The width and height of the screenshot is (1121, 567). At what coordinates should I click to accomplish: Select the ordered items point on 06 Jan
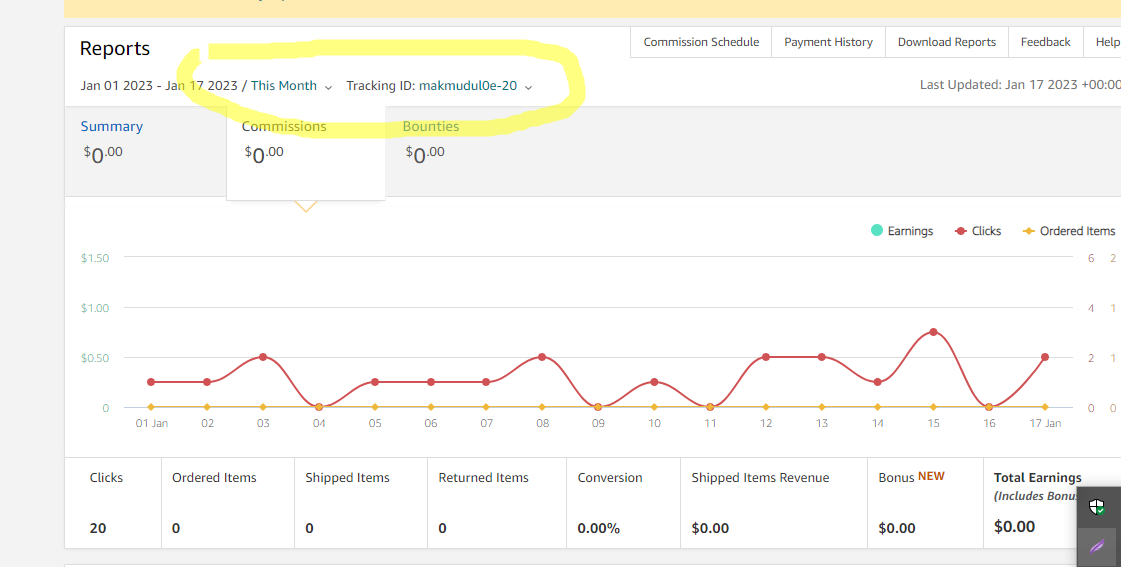tap(430, 407)
